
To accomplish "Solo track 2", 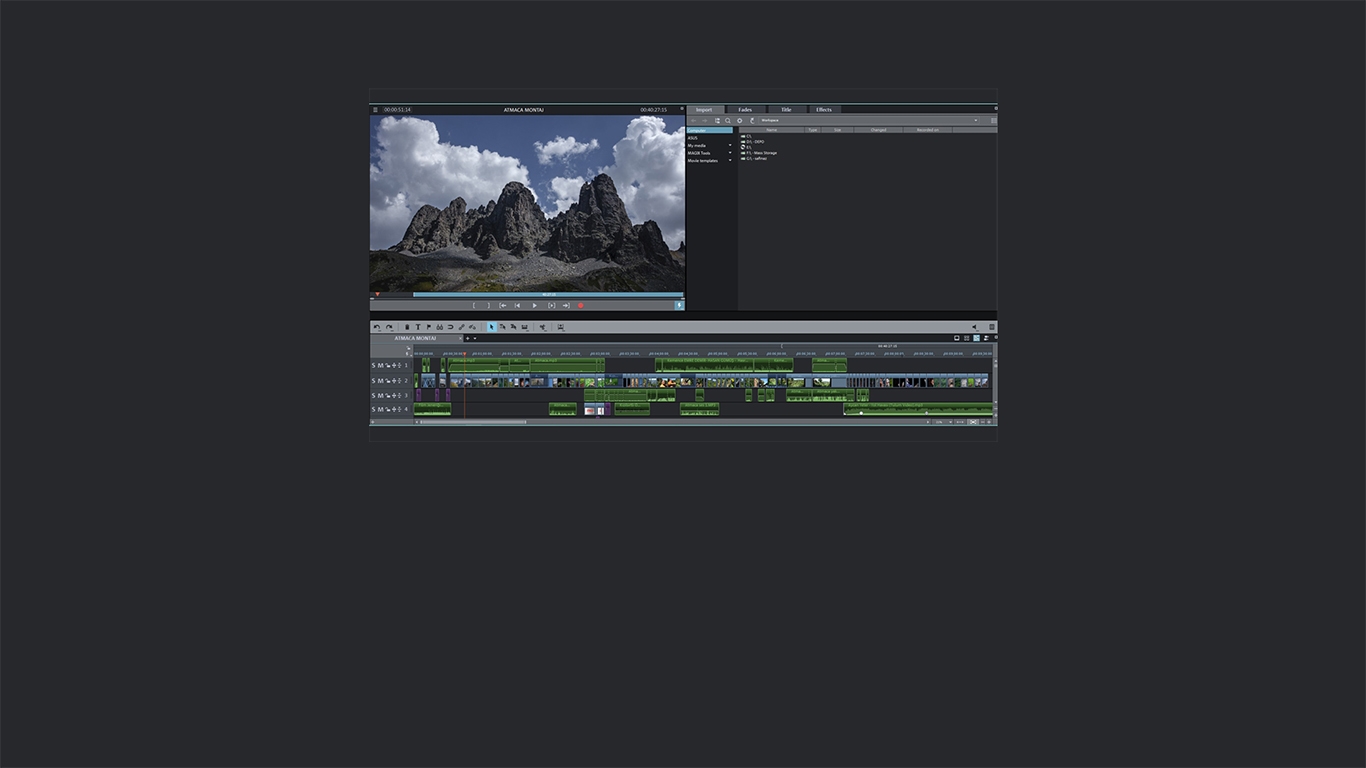I will [x=373, y=381].
